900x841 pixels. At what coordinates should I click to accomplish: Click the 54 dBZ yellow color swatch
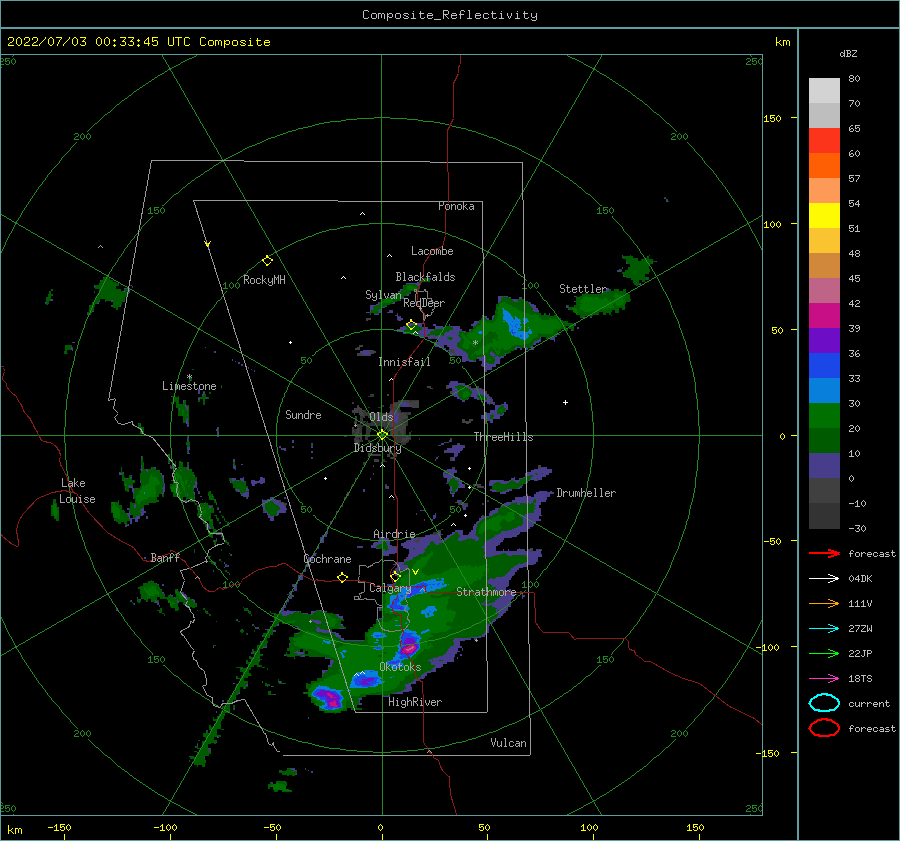[824, 215]
